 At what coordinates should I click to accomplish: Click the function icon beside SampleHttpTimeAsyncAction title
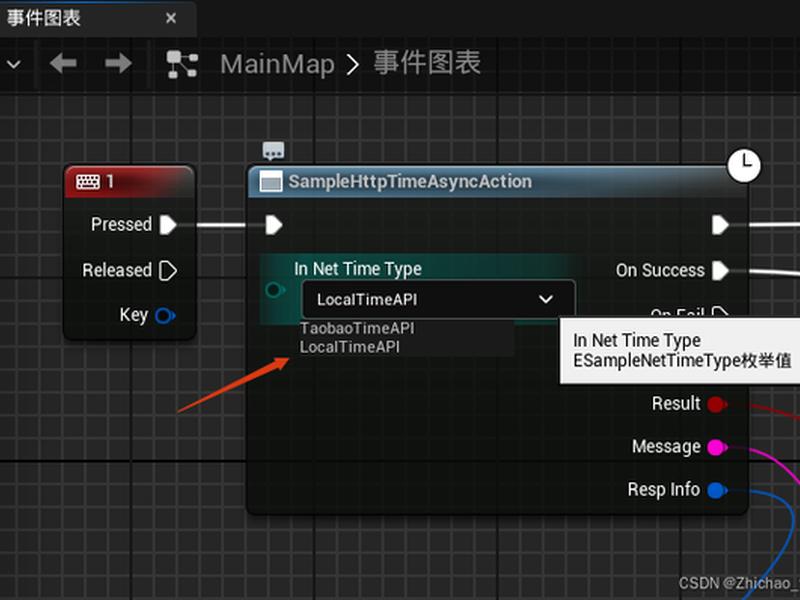point(271,182)
